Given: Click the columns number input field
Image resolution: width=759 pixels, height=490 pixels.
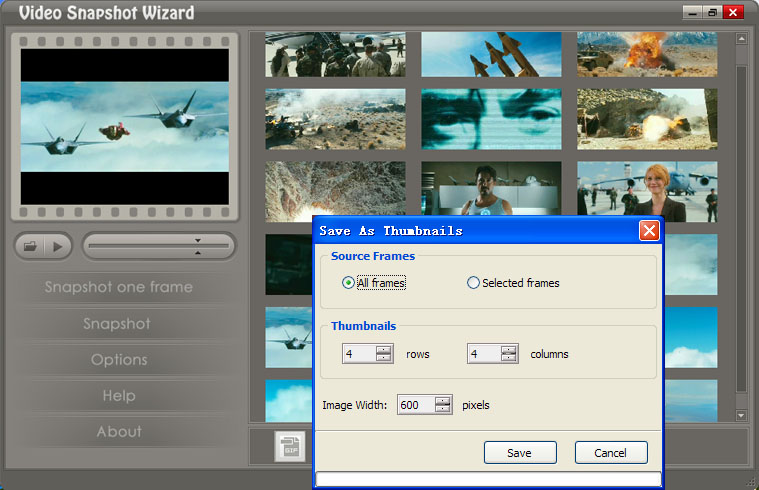Looking at the screenshot, I should [x=484, y=353].
